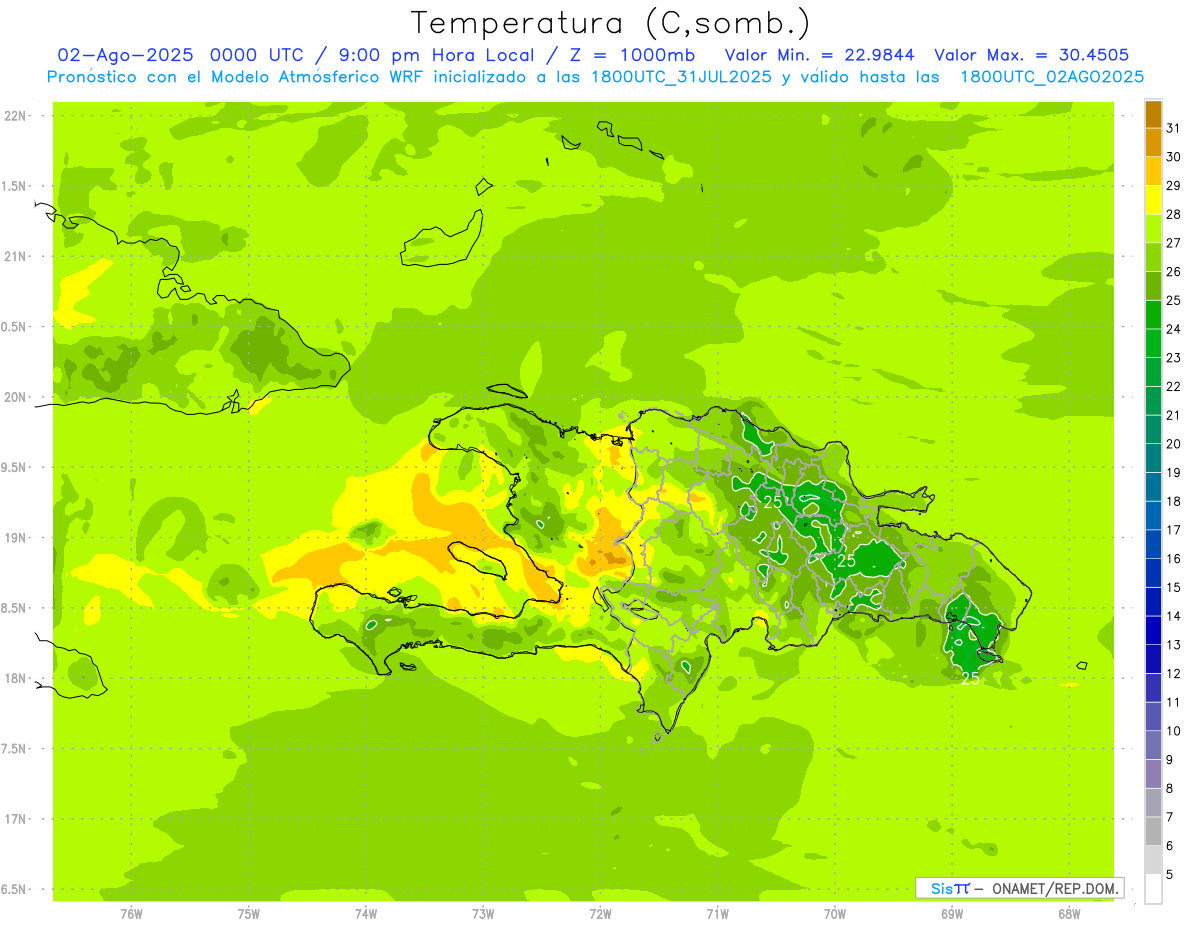Click the '18N' latitude label

15,679
